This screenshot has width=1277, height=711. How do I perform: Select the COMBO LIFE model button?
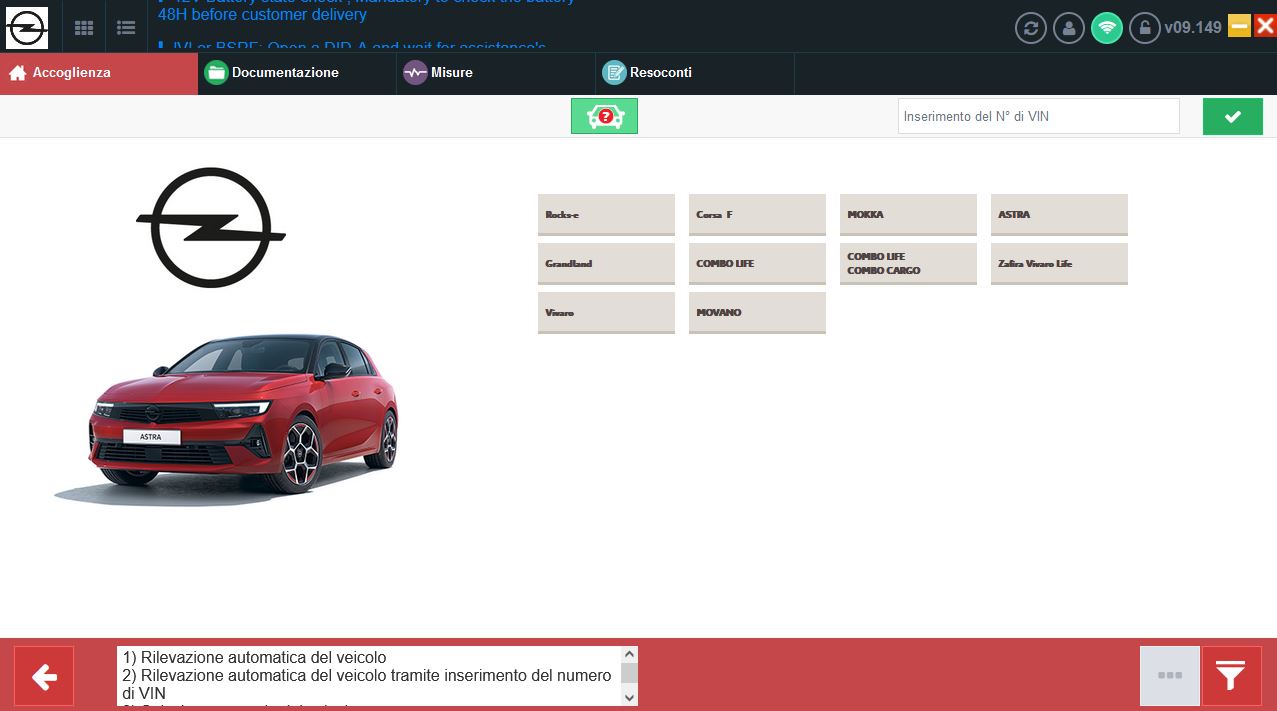click(757, 264)
